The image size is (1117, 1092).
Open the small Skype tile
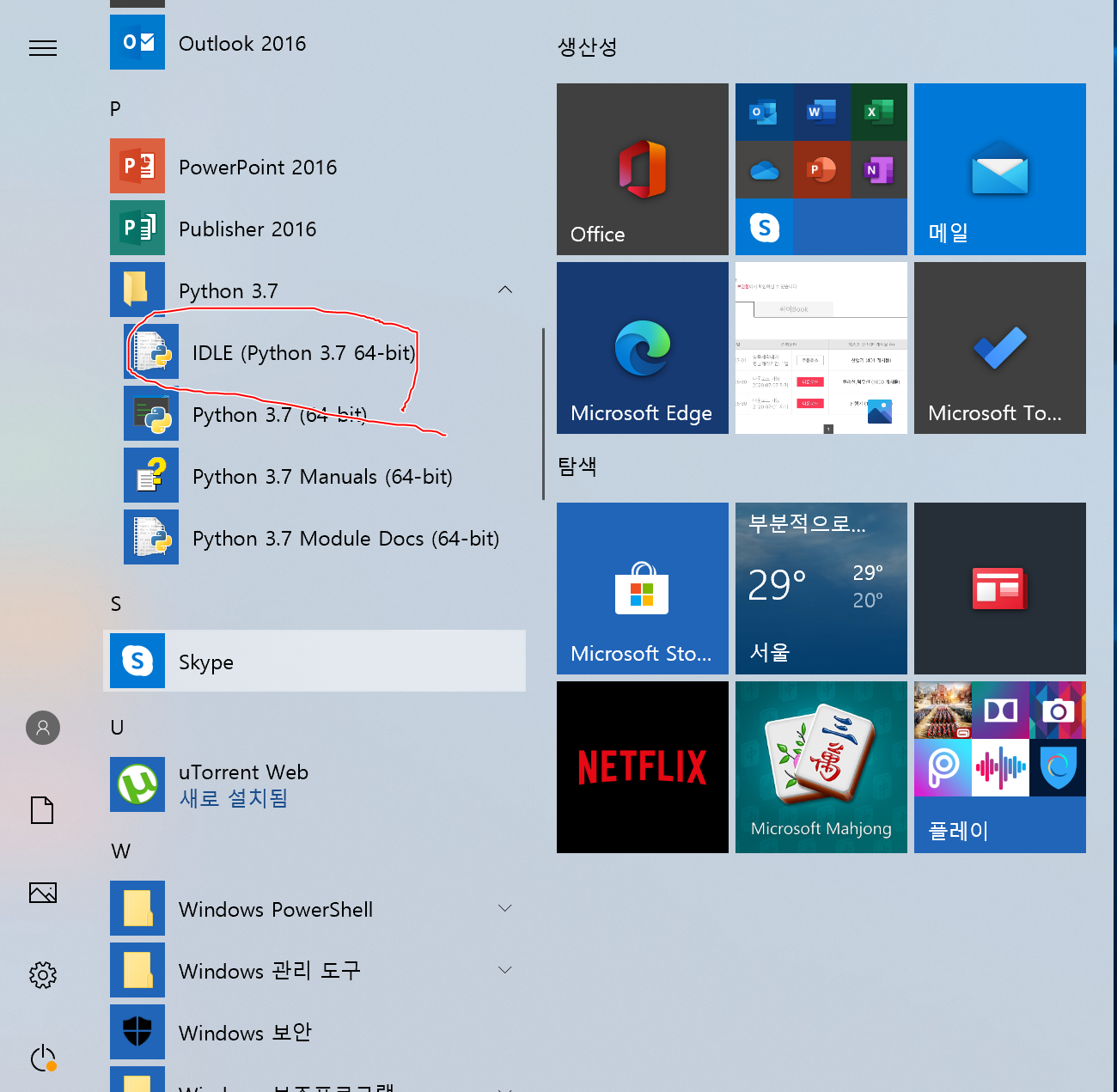(764, 227)
